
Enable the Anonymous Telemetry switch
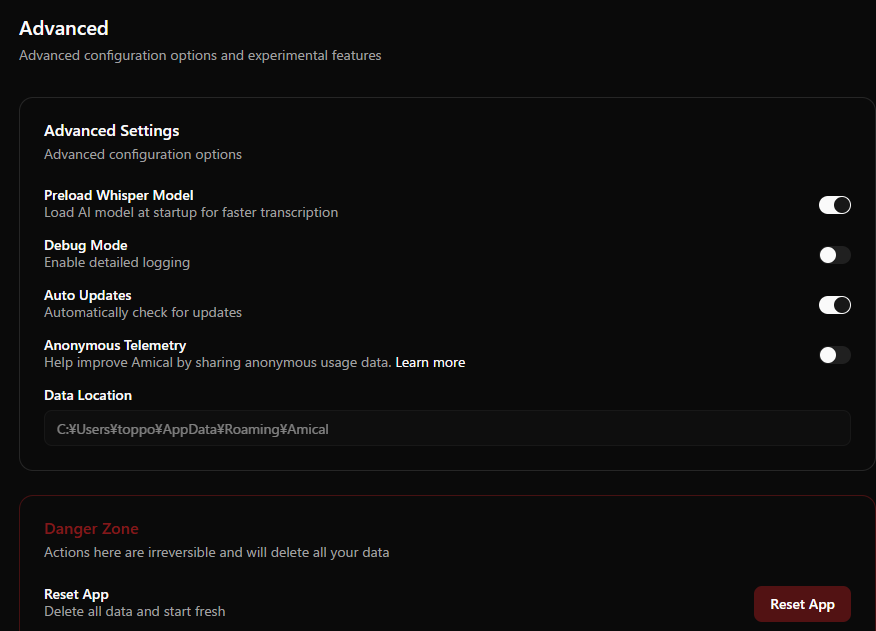pyautogui.click(x=834, y=355)
